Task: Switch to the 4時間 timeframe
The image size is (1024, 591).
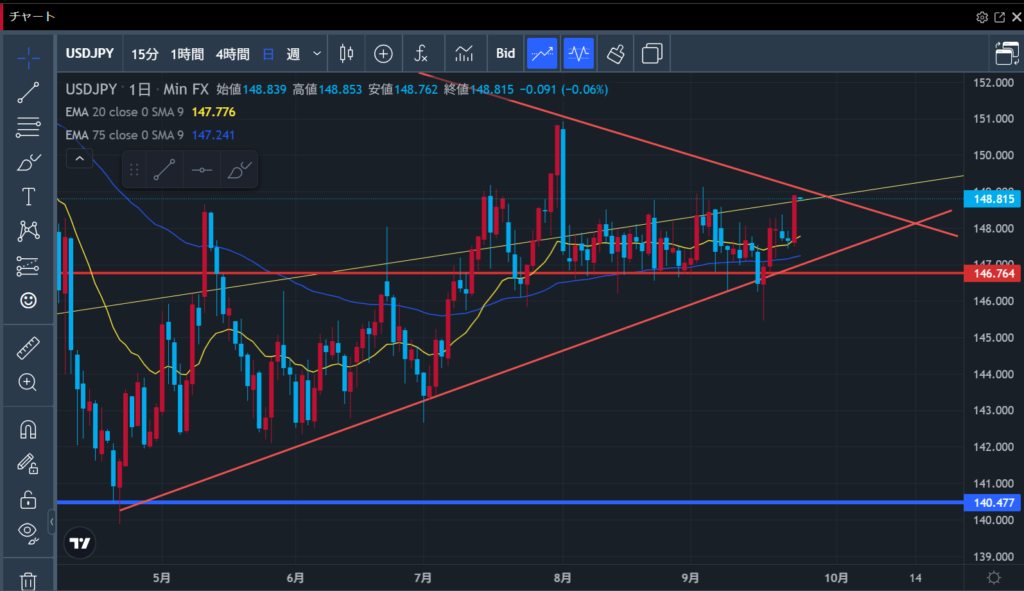Action: click(x=232, y=53)
